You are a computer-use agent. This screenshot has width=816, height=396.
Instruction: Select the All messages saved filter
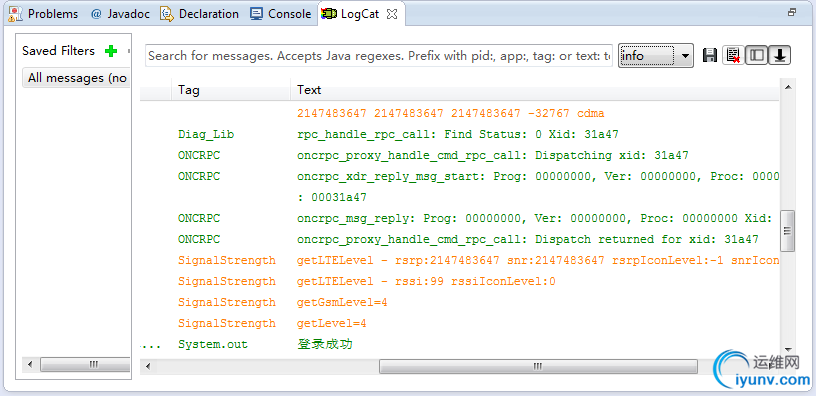point(76,78)
